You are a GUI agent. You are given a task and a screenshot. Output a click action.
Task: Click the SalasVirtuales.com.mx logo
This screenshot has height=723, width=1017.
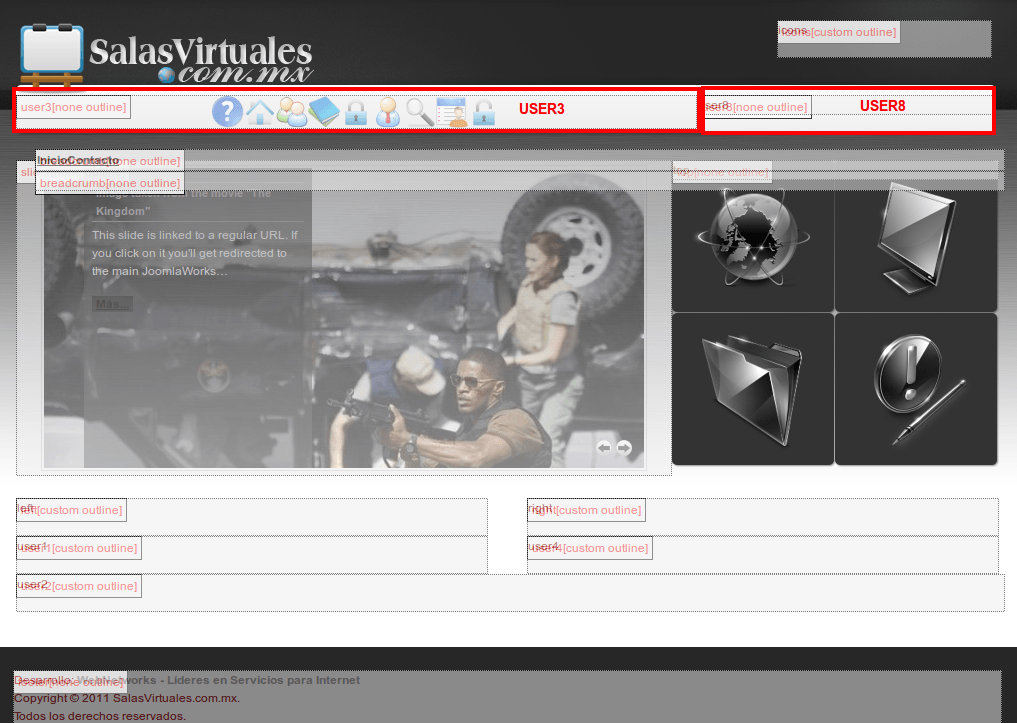167,56
